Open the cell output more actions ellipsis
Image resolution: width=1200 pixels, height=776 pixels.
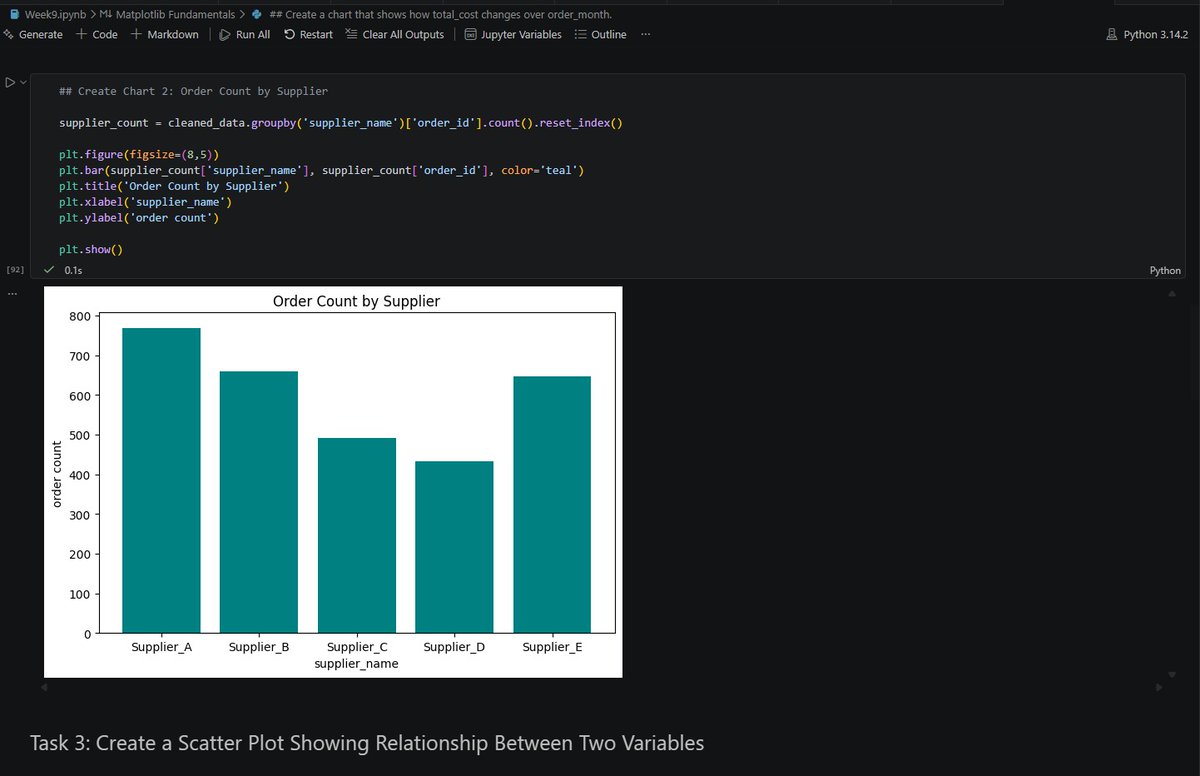coord(12,293)
